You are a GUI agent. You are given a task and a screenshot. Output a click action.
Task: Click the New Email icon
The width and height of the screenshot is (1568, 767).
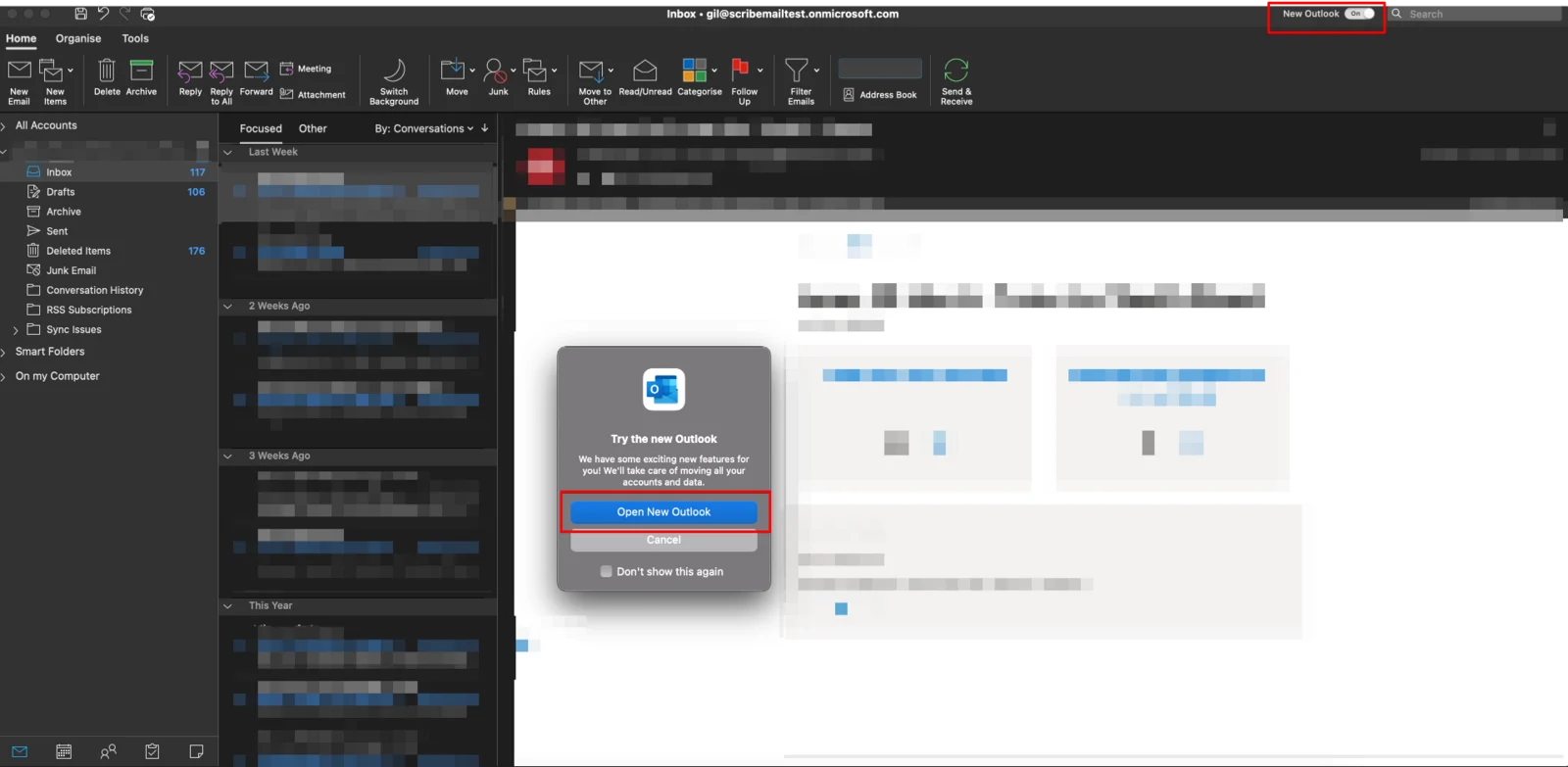[20, 71]
